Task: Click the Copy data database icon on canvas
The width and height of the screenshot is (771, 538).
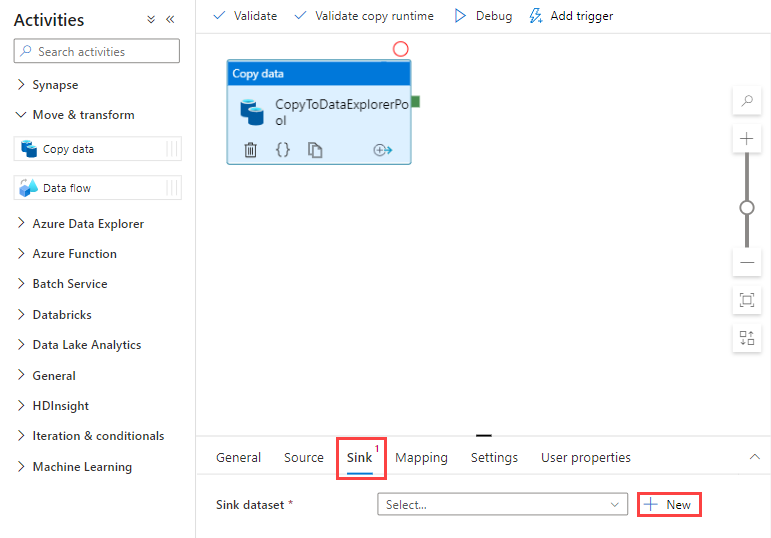Action: tap(252, 112)
